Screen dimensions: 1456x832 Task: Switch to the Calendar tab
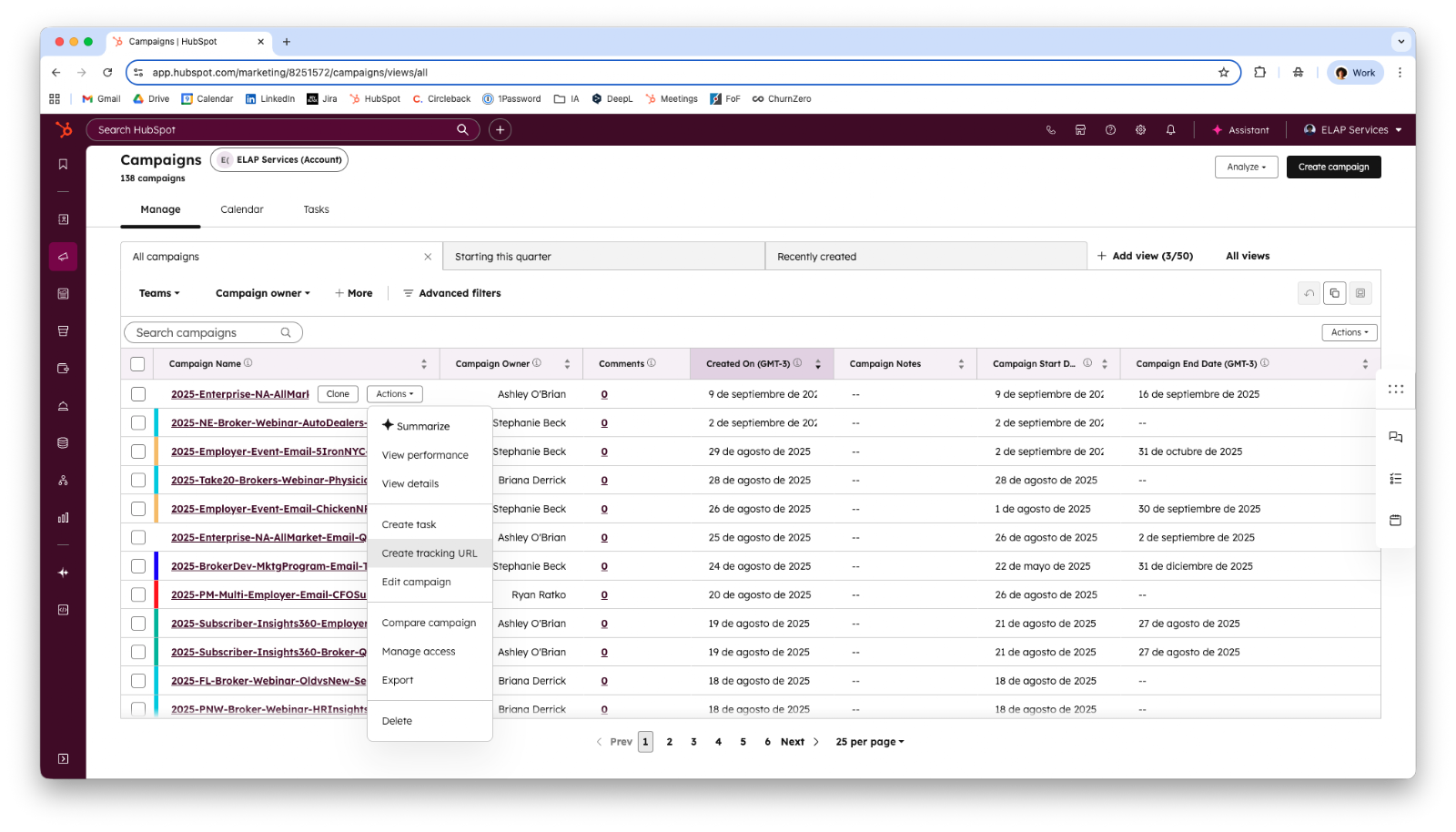[x=242, y=209]
